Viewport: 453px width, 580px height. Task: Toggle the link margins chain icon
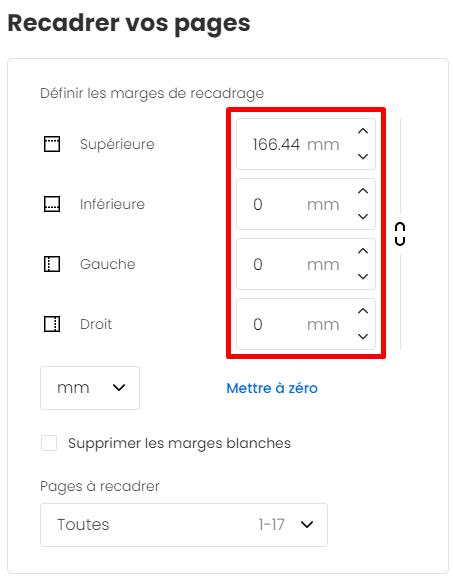click(400, 234)
